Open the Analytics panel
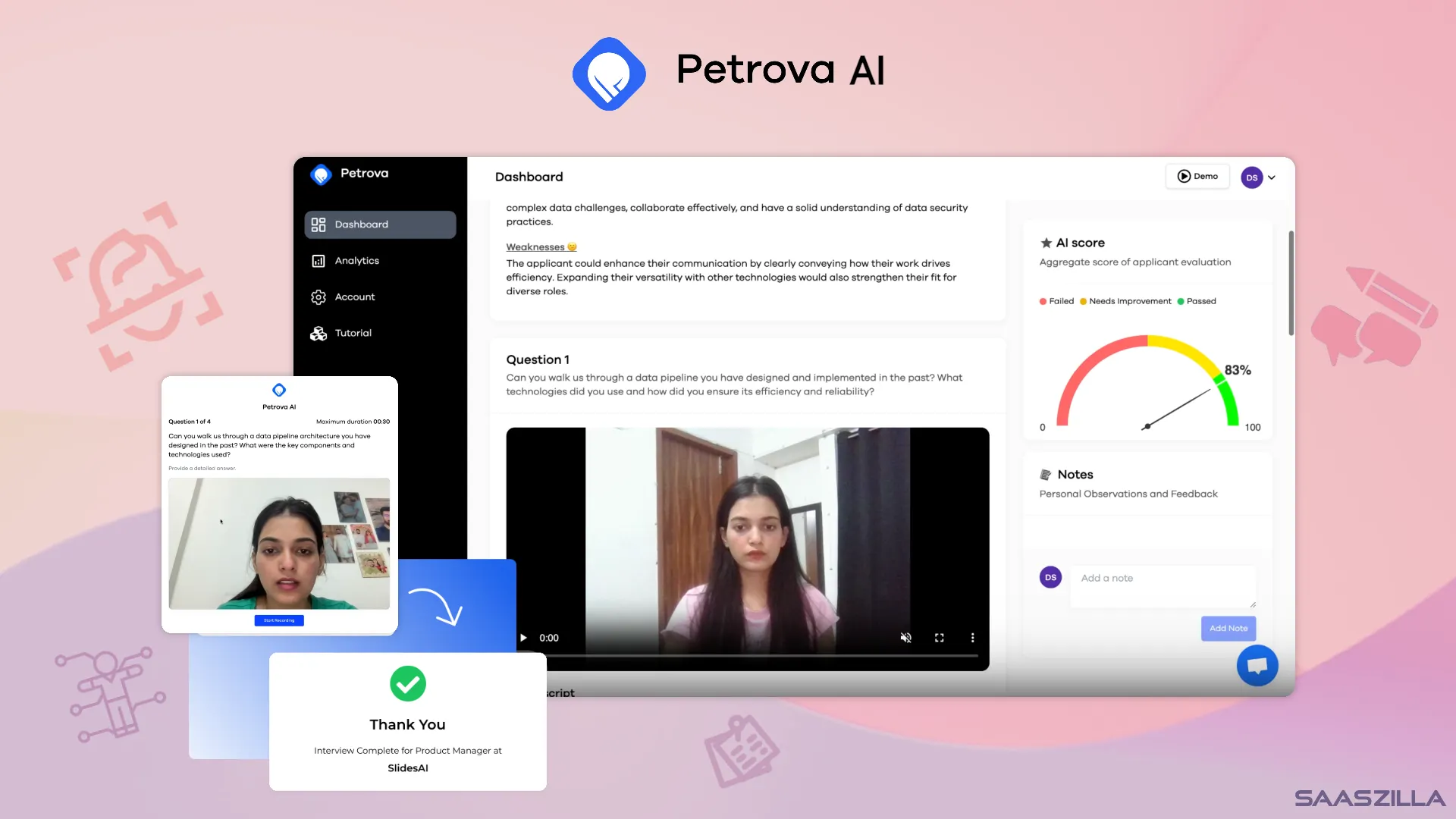 pos(357,260)
